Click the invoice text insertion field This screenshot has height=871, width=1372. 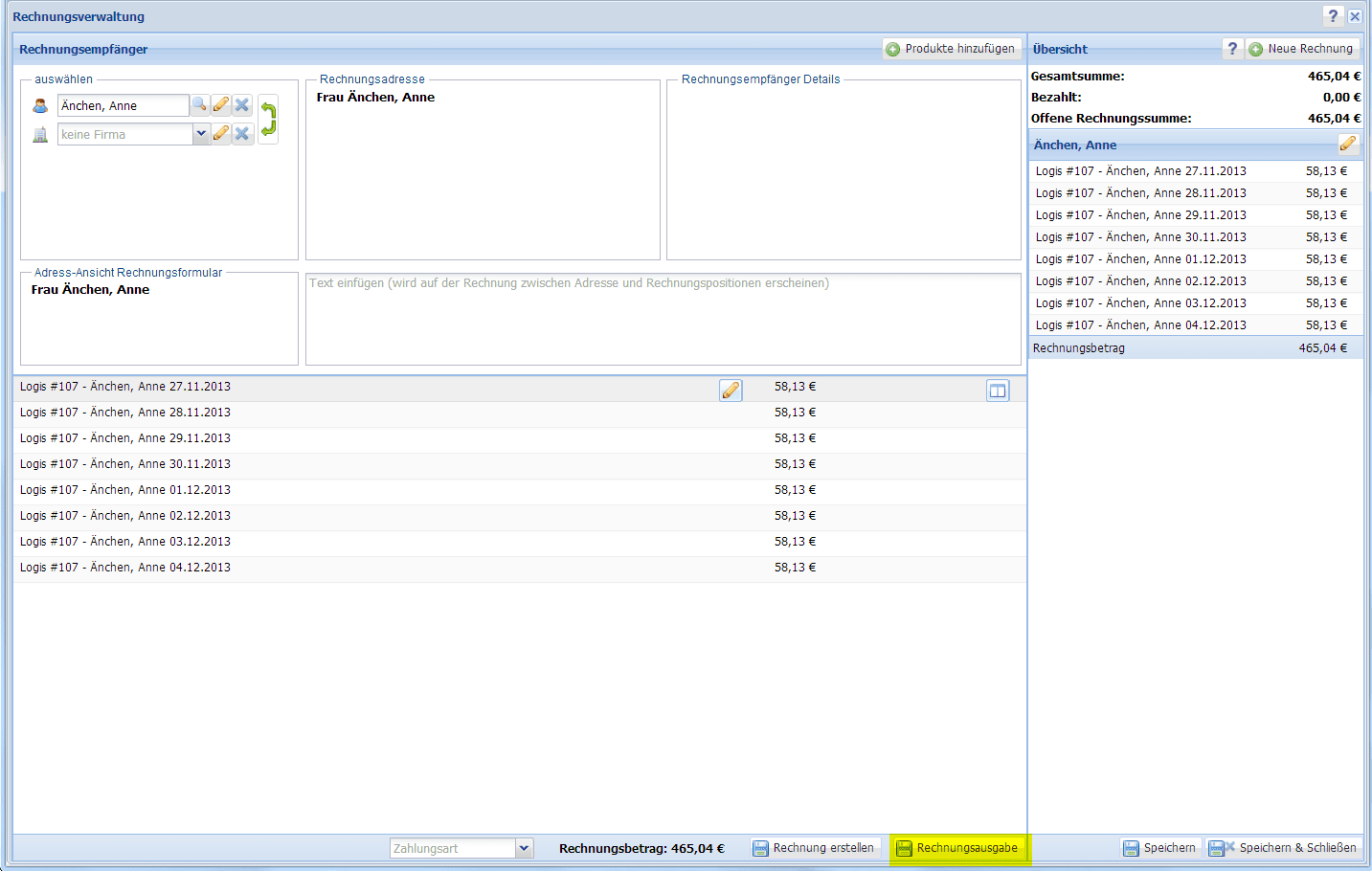(x=663, y=320)
